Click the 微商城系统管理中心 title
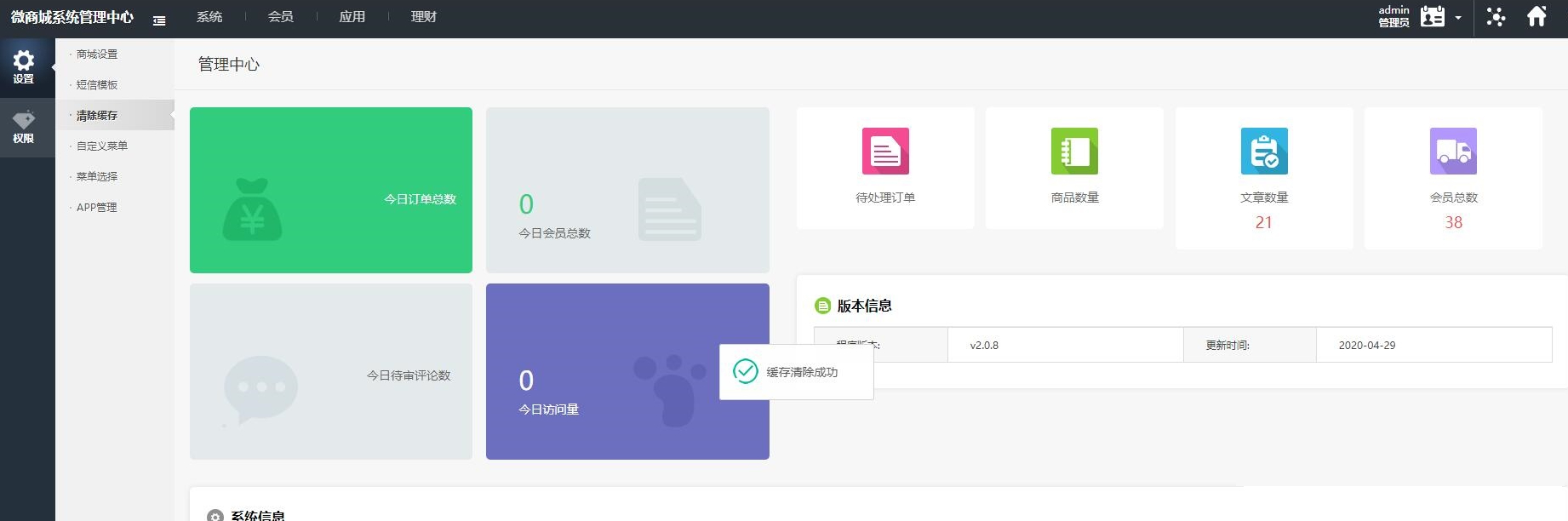This screenshot has height=521, width=1568. click(x=72, y=17)
